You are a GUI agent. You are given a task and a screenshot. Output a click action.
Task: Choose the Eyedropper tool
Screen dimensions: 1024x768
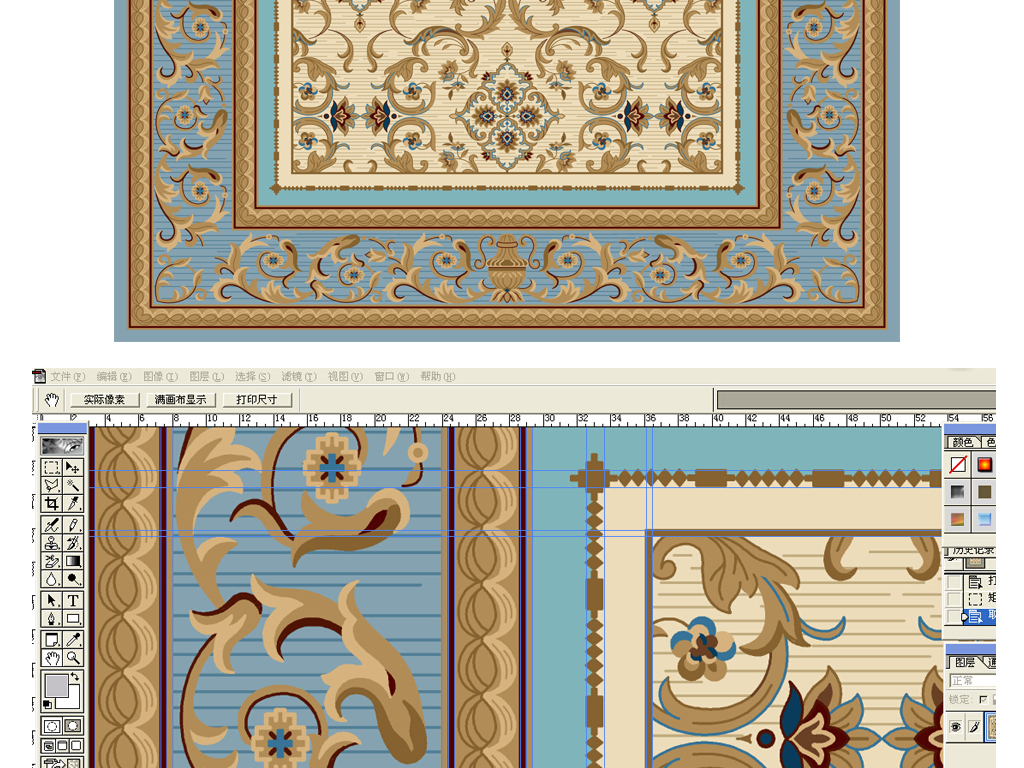[73, 639]
